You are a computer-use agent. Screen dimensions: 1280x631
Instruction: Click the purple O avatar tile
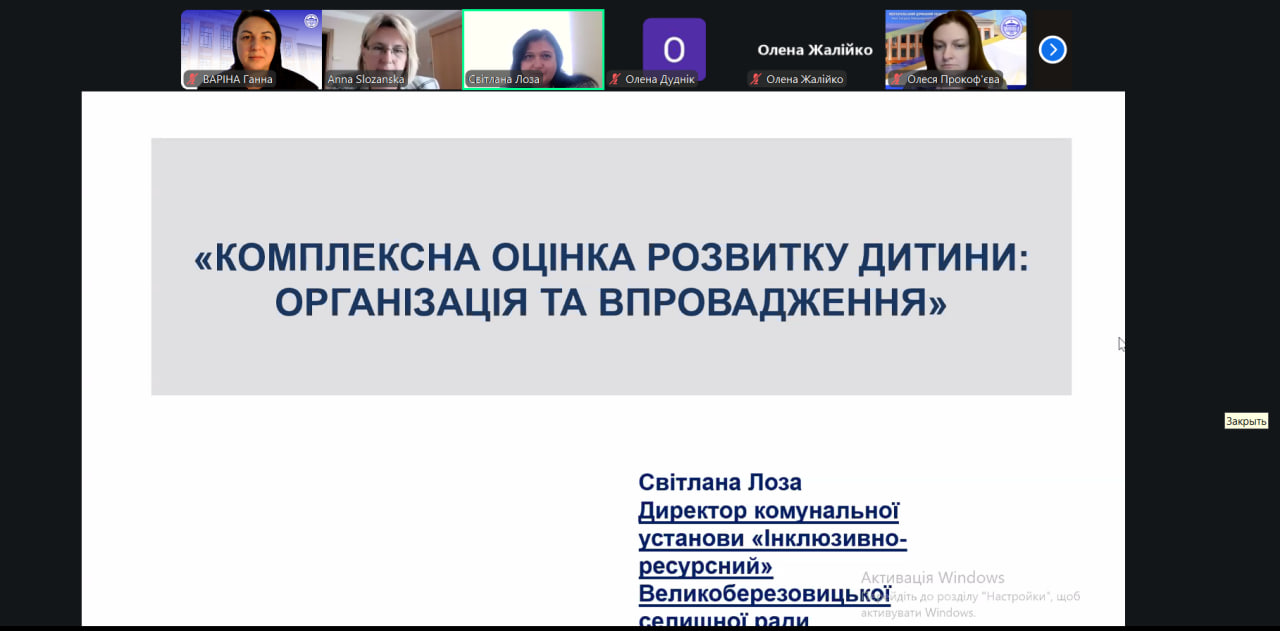pyautogui.click(x=673, y=49)
